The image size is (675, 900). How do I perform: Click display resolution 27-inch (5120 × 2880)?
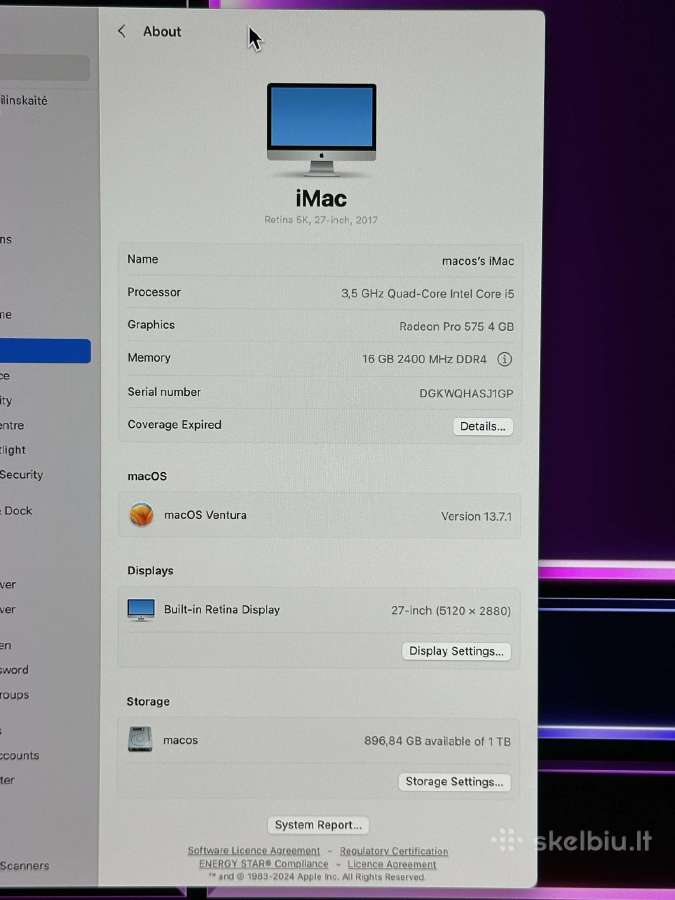(451, 611)
